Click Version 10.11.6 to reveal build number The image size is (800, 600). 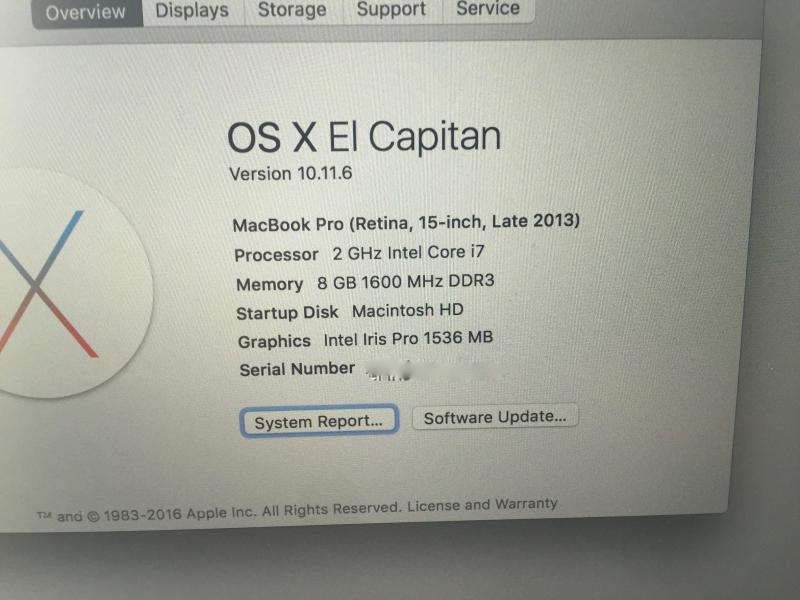291,173
